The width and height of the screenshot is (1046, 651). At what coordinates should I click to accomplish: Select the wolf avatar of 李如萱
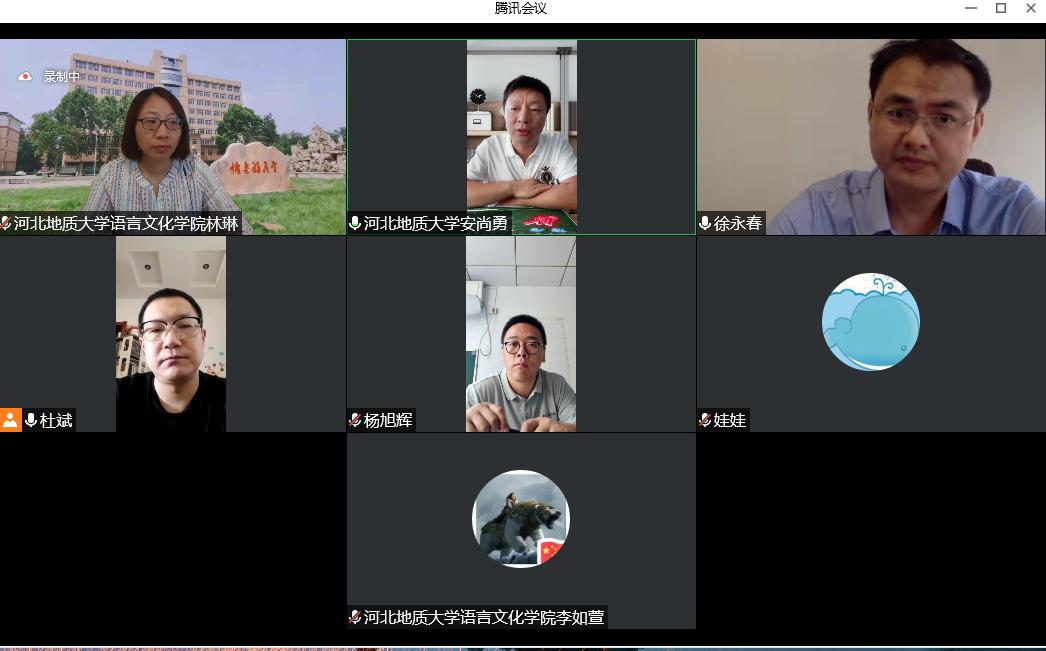(520, 518)
